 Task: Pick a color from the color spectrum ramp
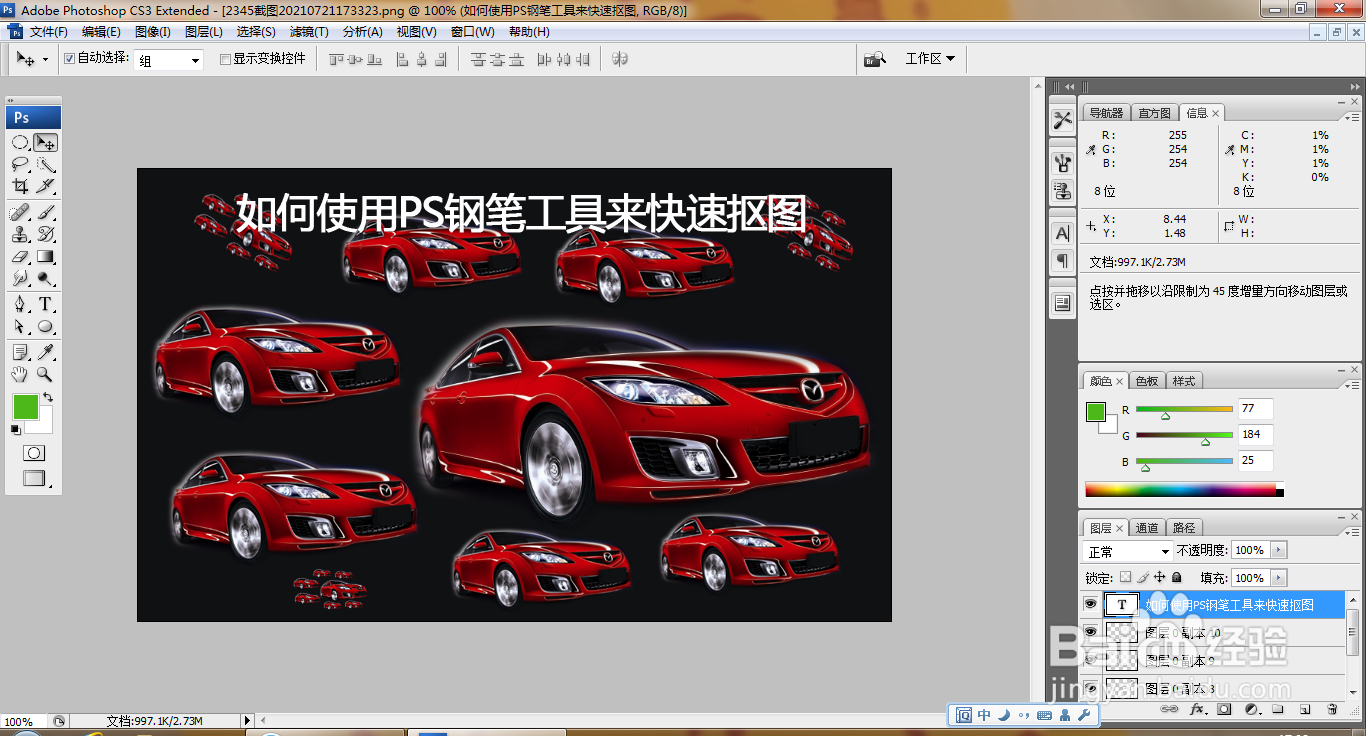point(1180,490)
